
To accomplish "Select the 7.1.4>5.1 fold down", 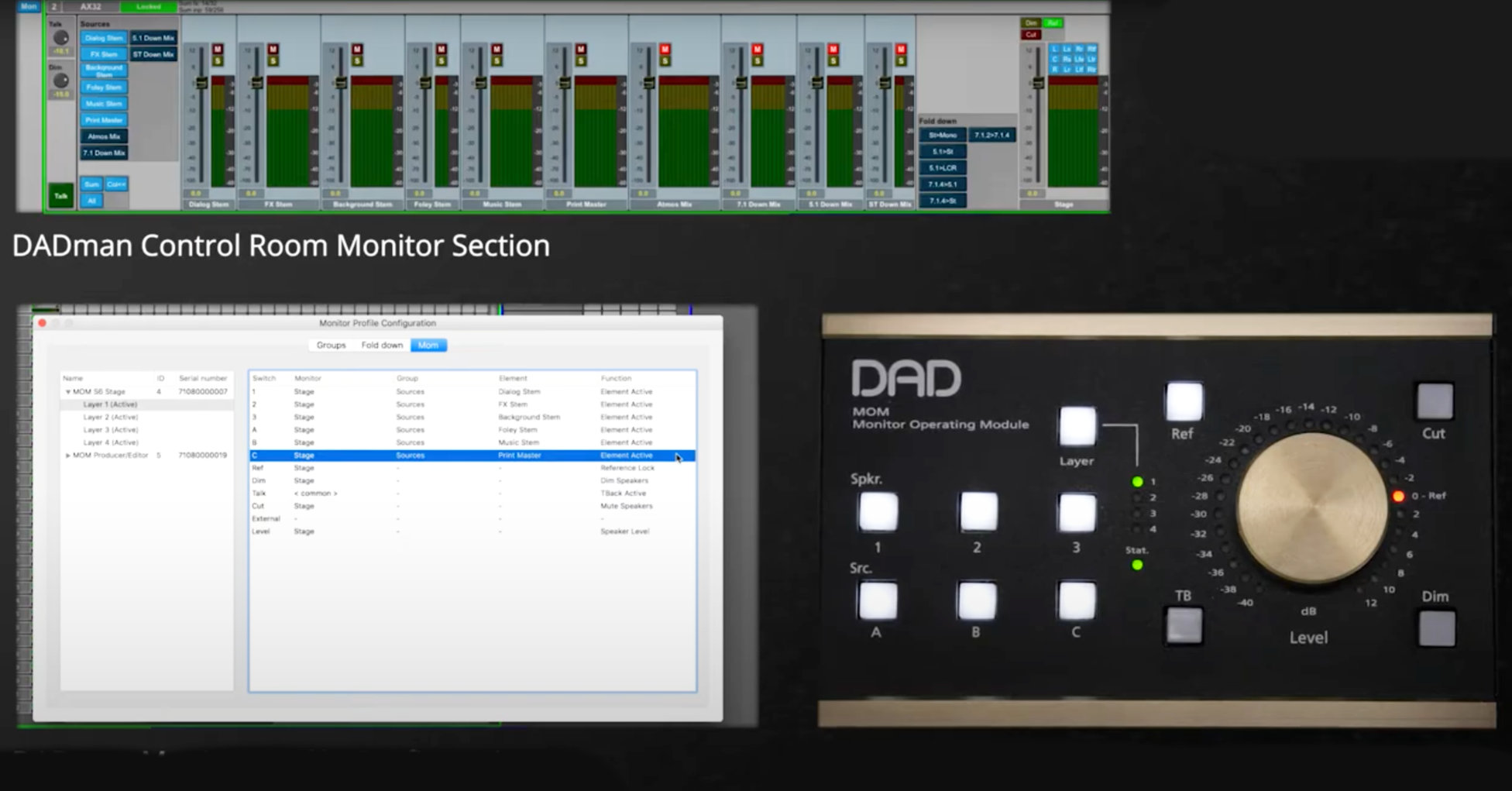I will point(942,184).
